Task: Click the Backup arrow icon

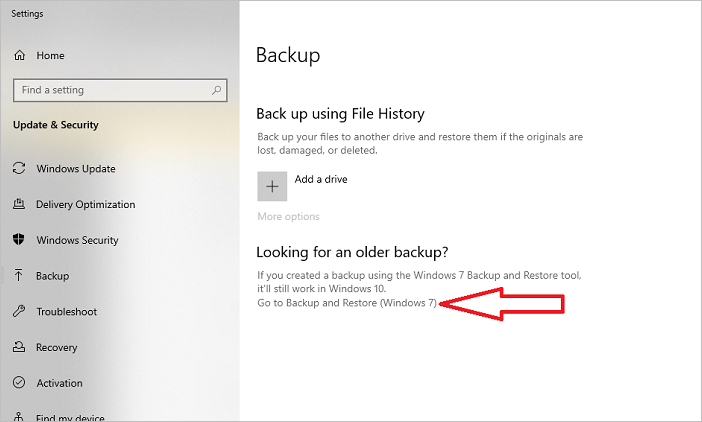Action: [19, 276]
